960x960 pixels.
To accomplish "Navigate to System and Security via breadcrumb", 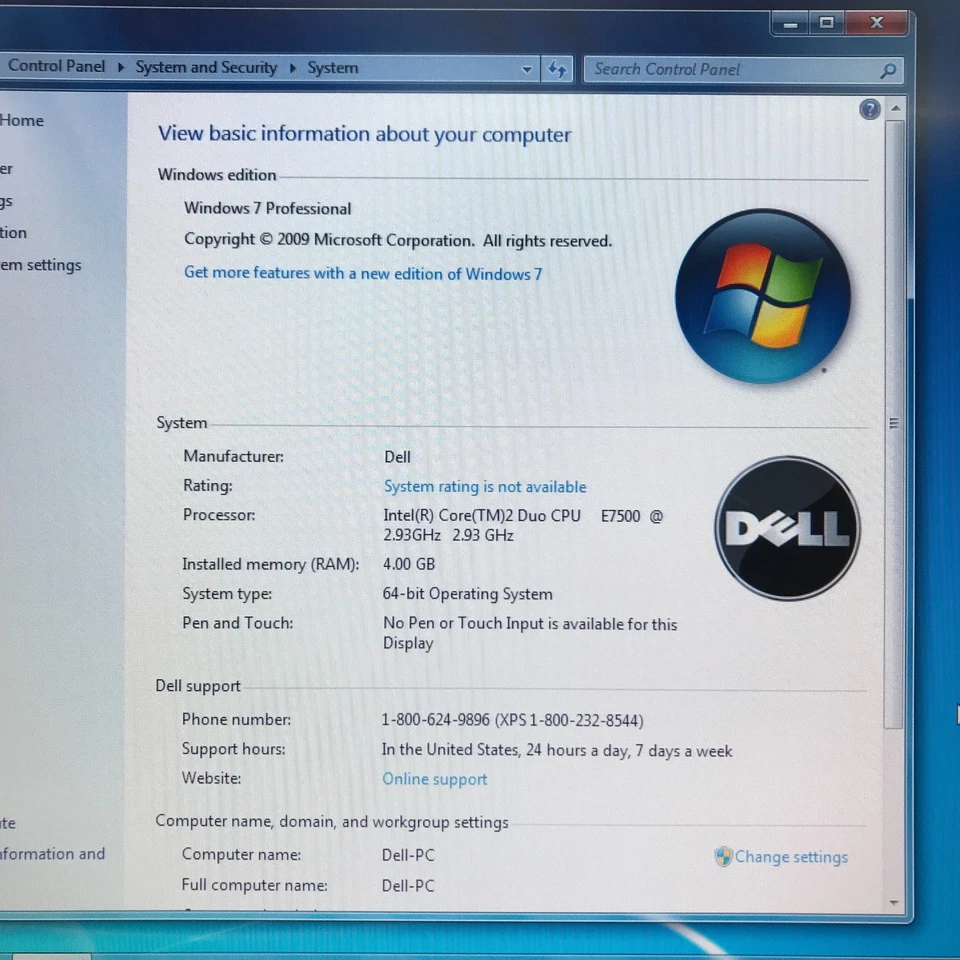I will (x=206, y=68).
